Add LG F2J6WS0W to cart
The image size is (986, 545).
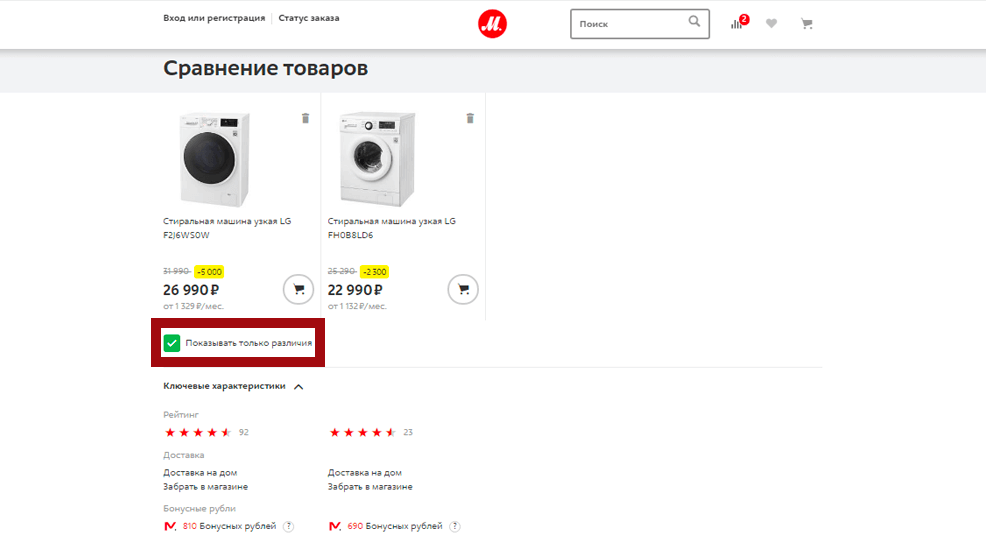(x=298, y=289)
